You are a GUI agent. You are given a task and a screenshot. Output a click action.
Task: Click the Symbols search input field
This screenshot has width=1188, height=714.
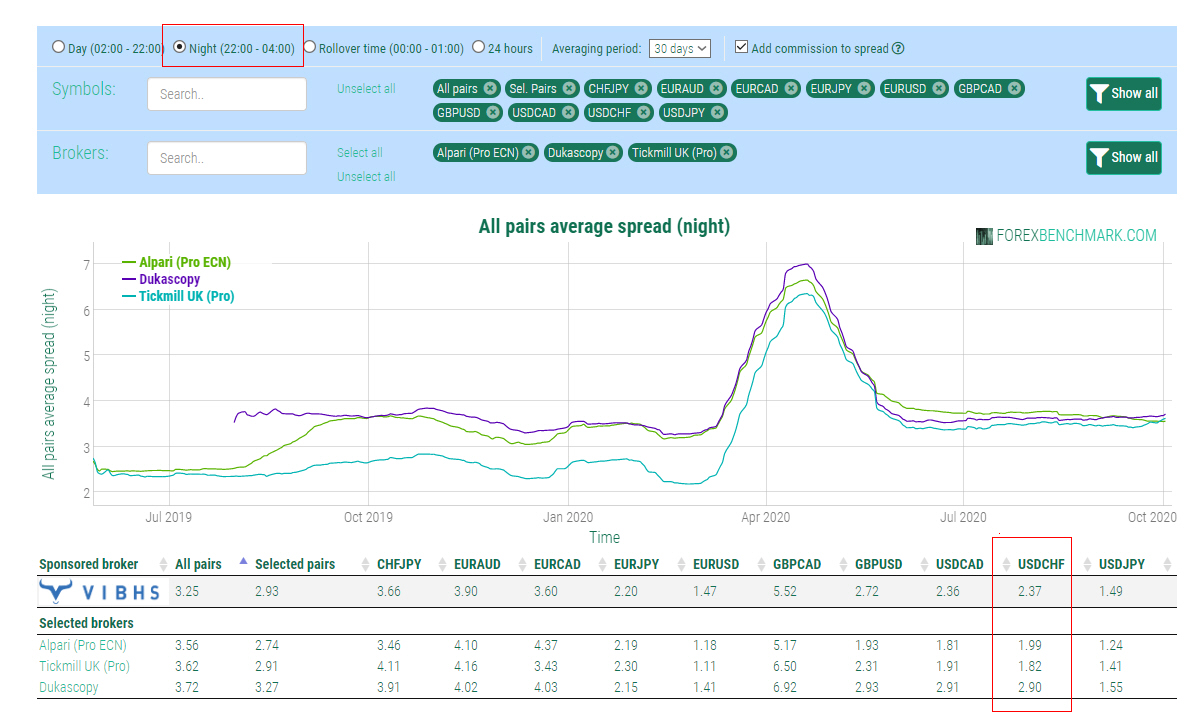(227, 94)
